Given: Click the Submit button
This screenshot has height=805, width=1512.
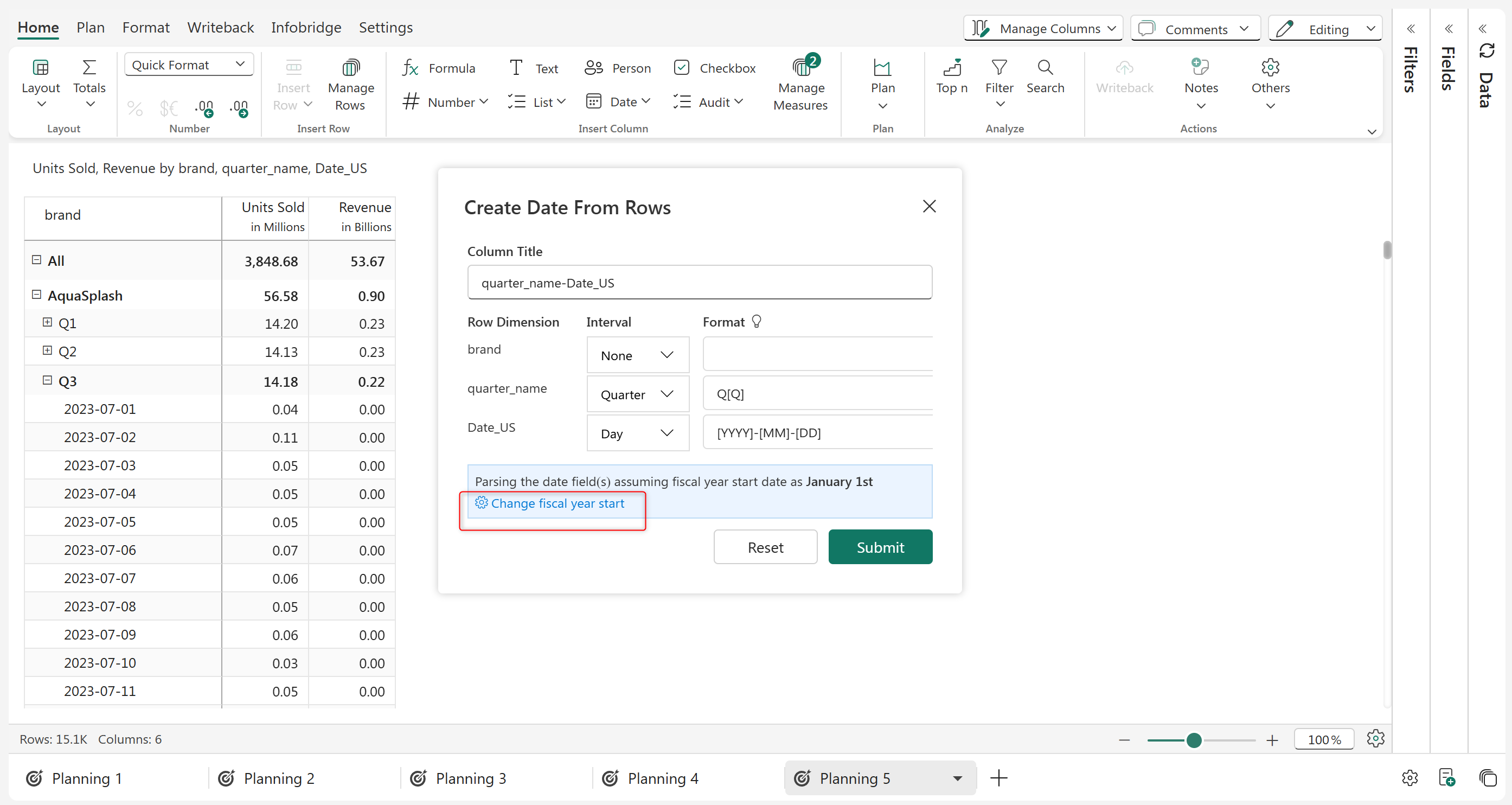Looking at the screenshot, I should point(879,547).
